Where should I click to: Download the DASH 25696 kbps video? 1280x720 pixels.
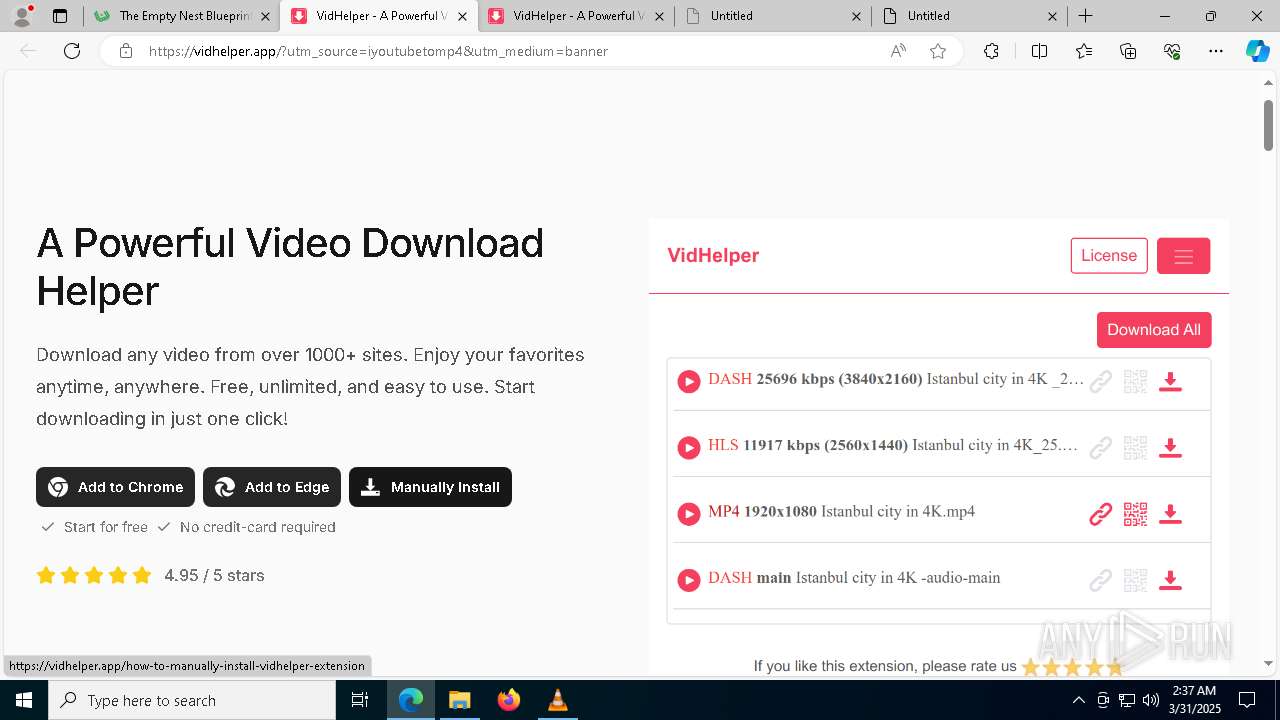(x=1170, y=381)
